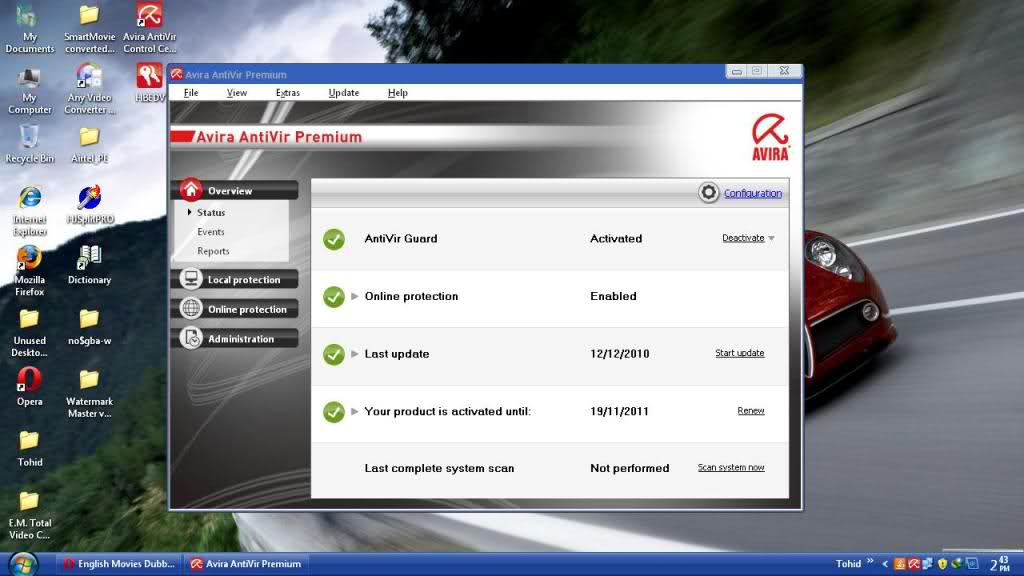Open the Tohid folder on desktop
This screenshot has height=576, width=1024.
pos(29,449)
